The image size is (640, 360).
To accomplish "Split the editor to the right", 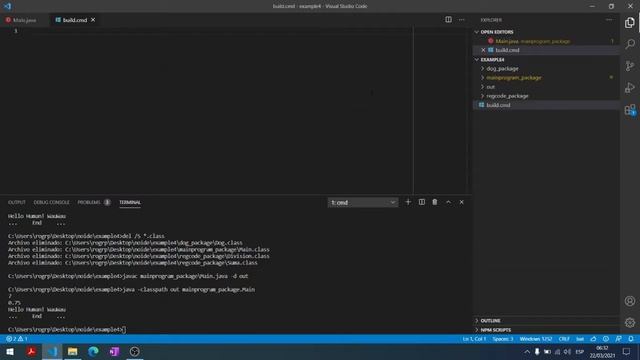I will pos(448,20).
